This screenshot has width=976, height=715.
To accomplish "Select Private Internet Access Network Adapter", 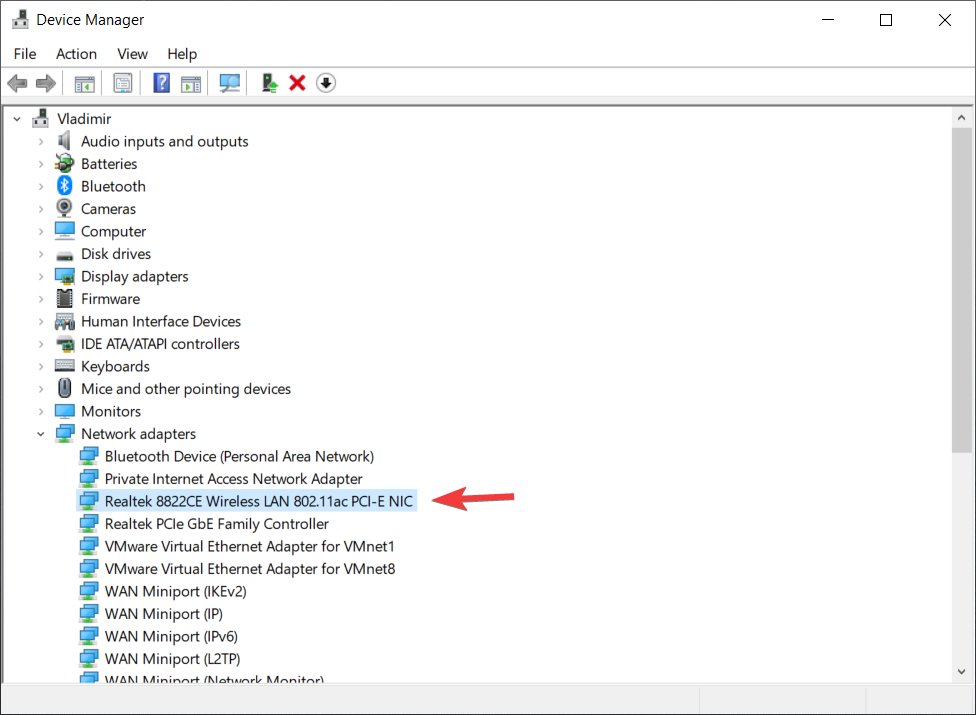I will [233, 479].
